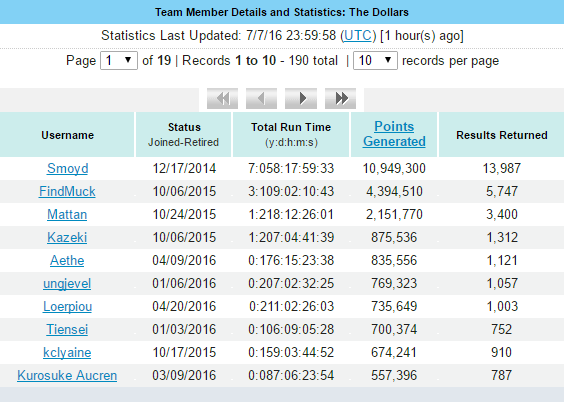View ungjevel's member details
This screenshot has height=402, width=564.
point(67,283)
